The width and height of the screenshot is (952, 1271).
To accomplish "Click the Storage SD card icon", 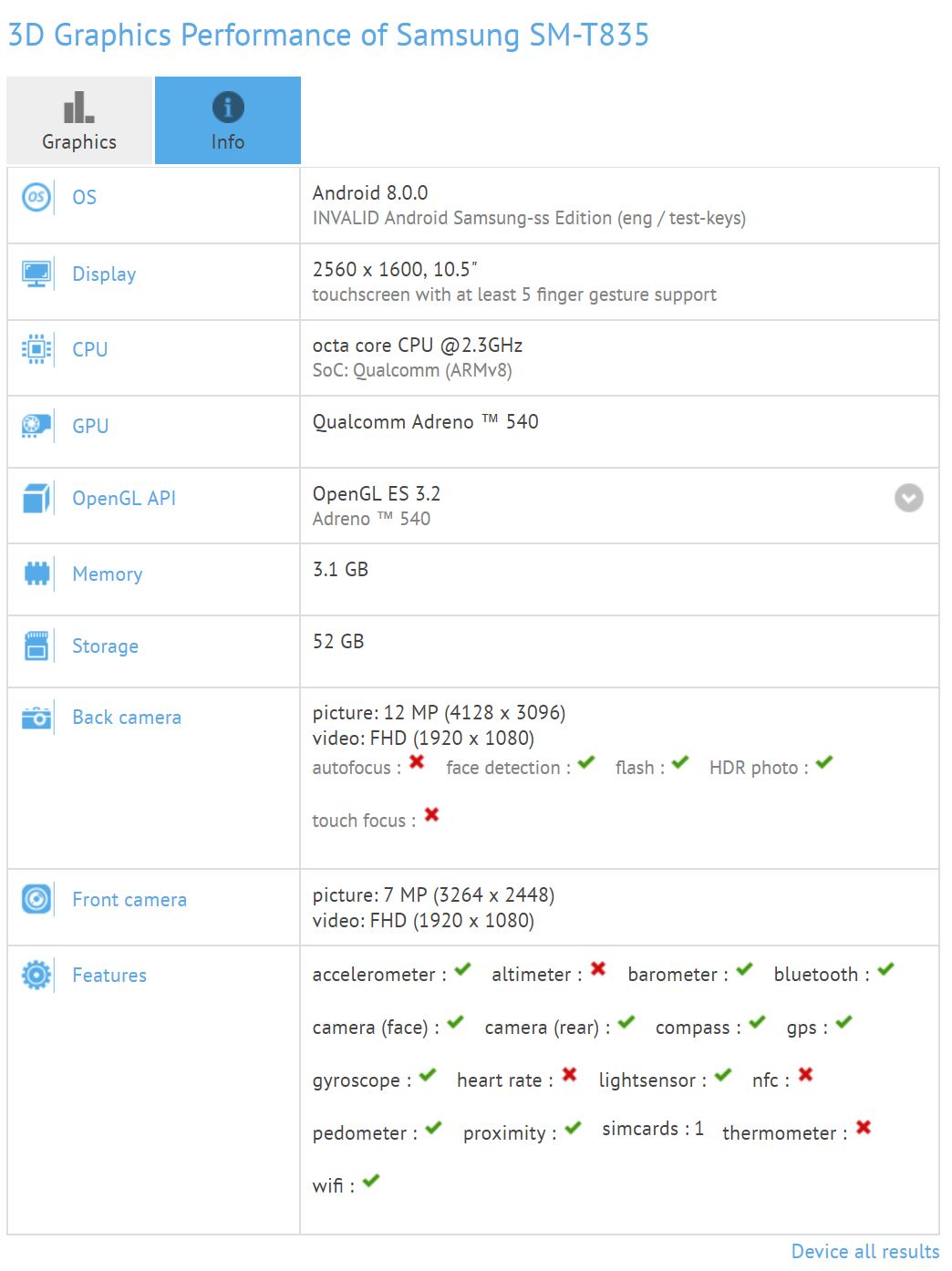I will tap(36, 646).
